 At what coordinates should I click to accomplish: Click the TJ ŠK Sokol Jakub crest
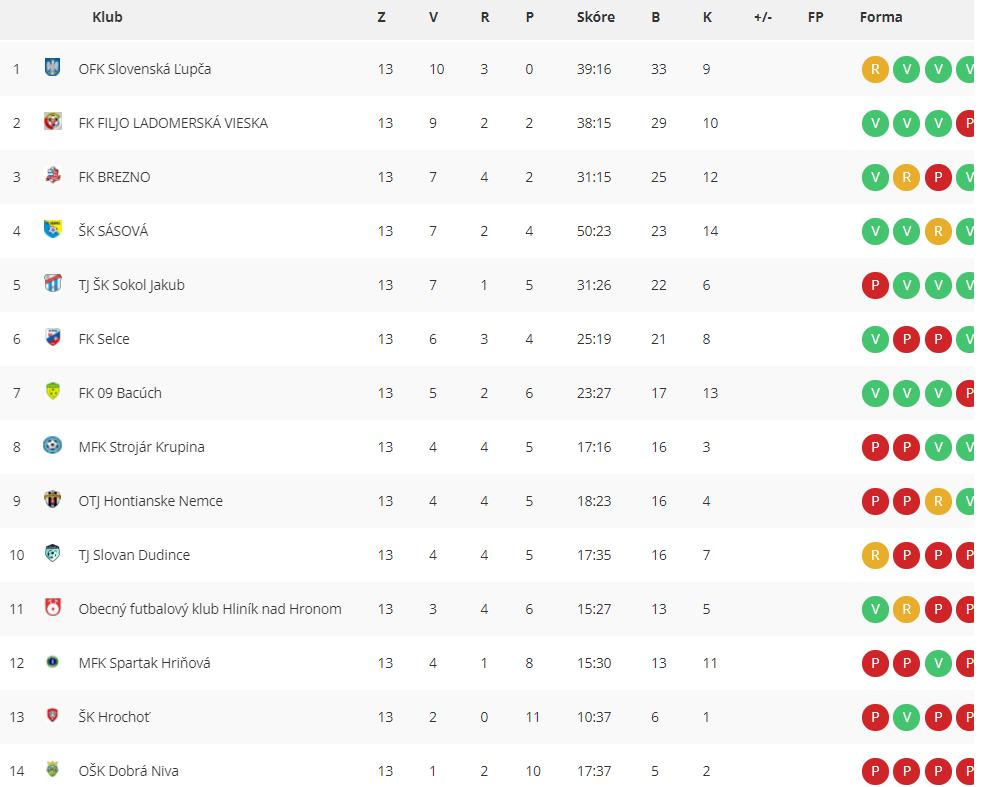click(53, 283)
